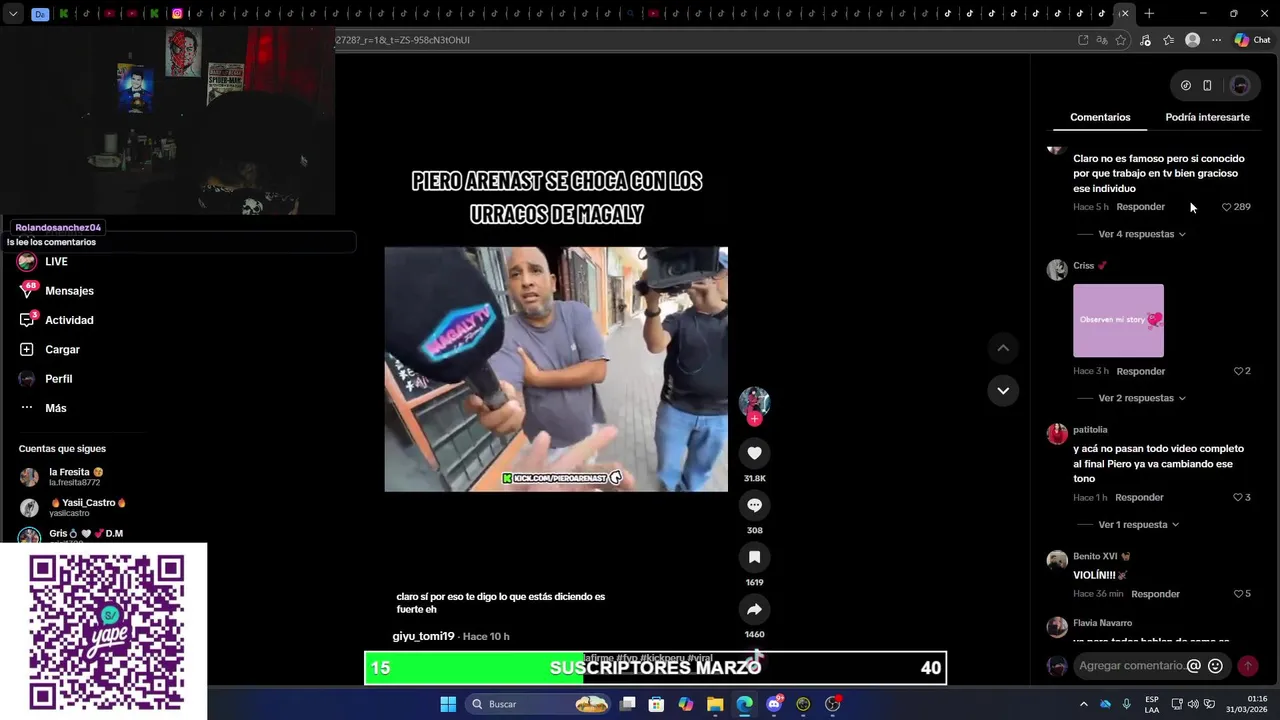This screenshot has height=720, width=1280.
Task: Expand Ver 1 respuesta replies
Action: pos(1139,524)
